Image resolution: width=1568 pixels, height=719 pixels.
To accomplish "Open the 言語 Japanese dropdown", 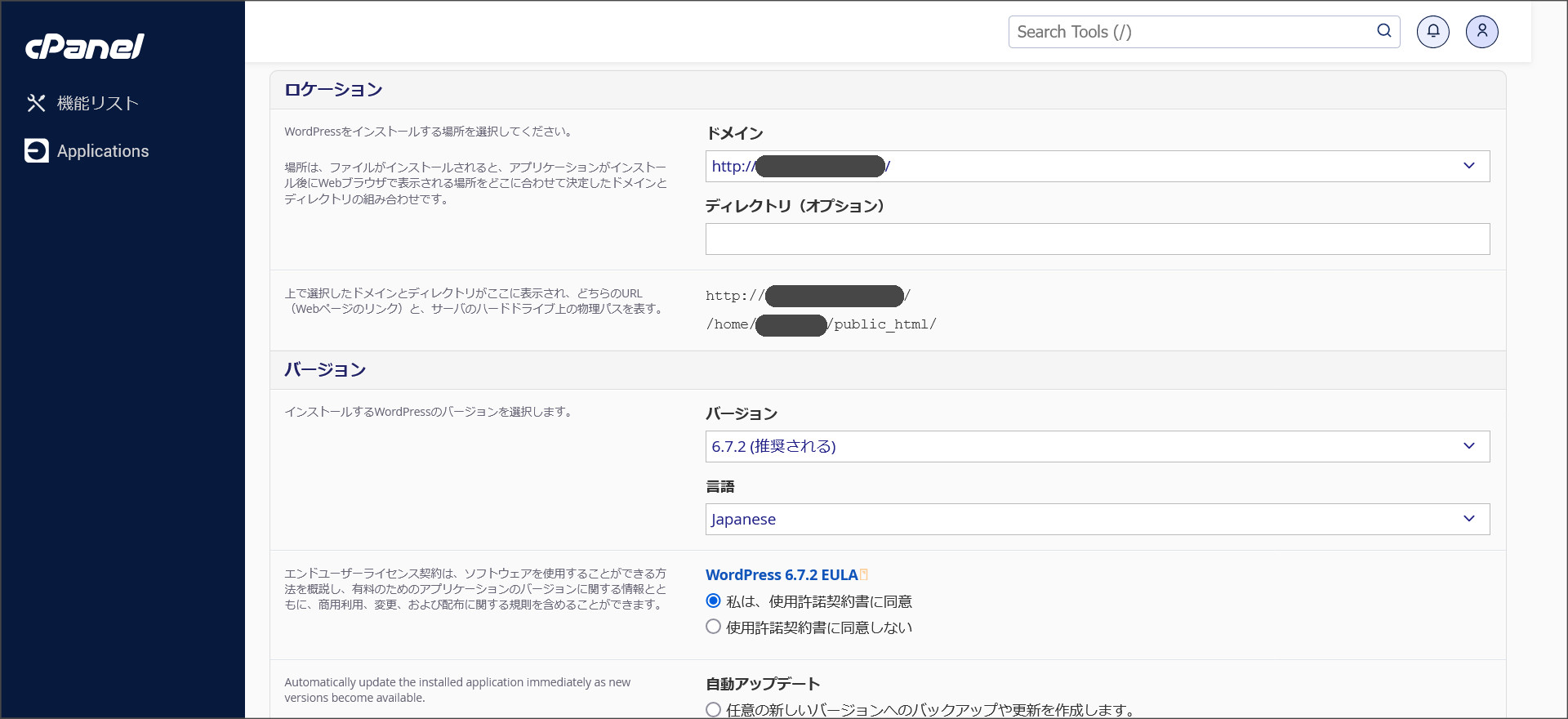I will pos(1097,519).
